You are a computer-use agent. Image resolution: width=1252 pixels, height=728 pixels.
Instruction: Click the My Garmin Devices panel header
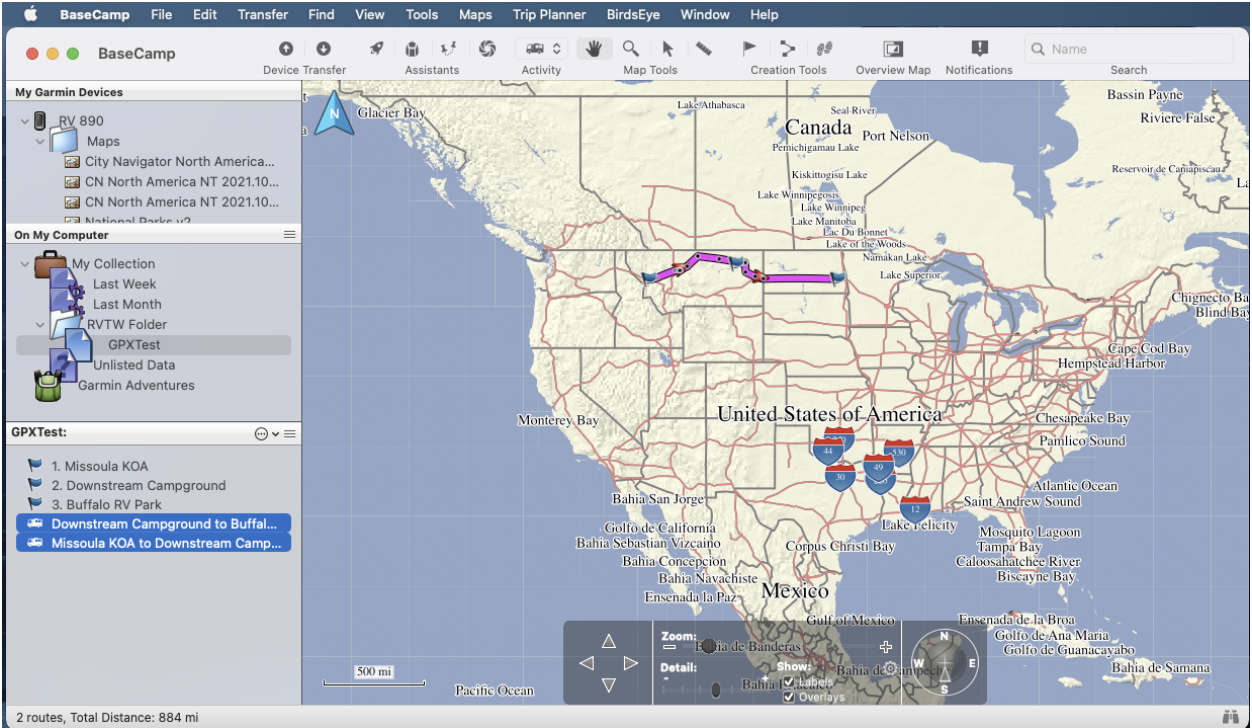coord(153,92)
